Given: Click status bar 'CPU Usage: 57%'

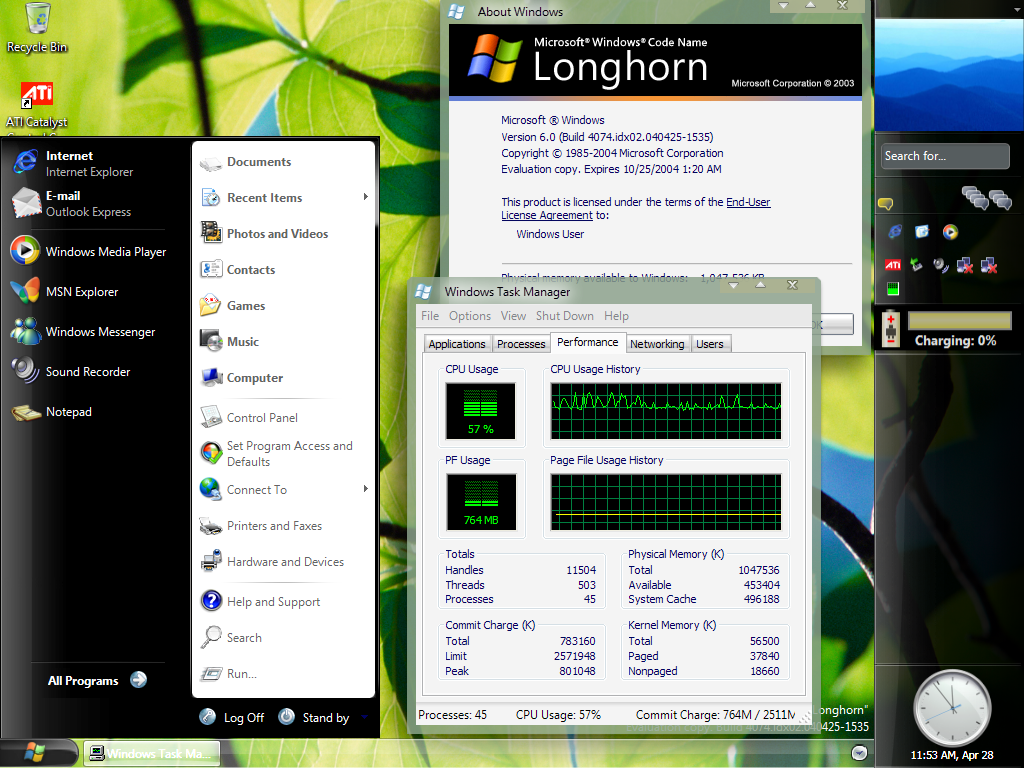Looking at the screenshot, I should point(558,714).
